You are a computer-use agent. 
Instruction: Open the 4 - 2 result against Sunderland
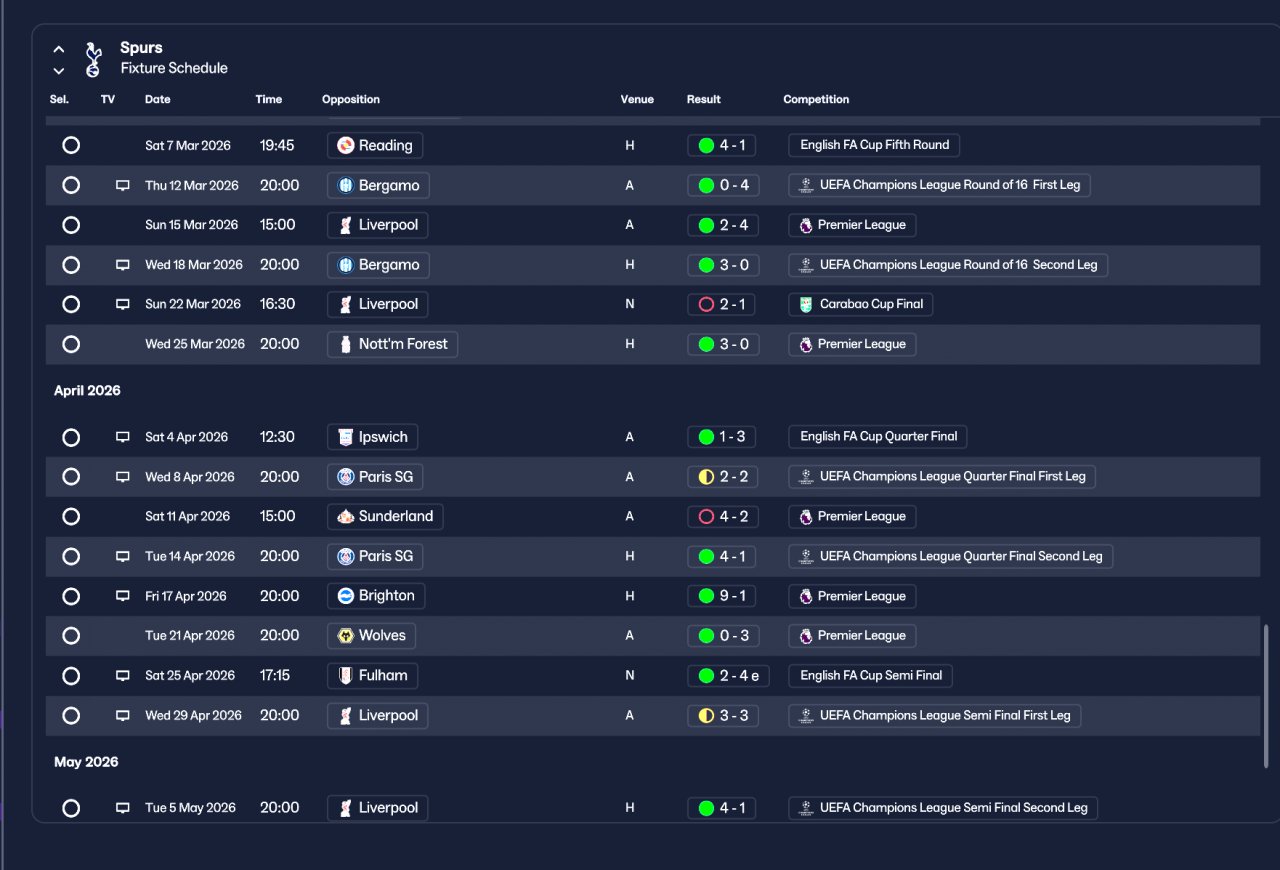tap(722, 517)
